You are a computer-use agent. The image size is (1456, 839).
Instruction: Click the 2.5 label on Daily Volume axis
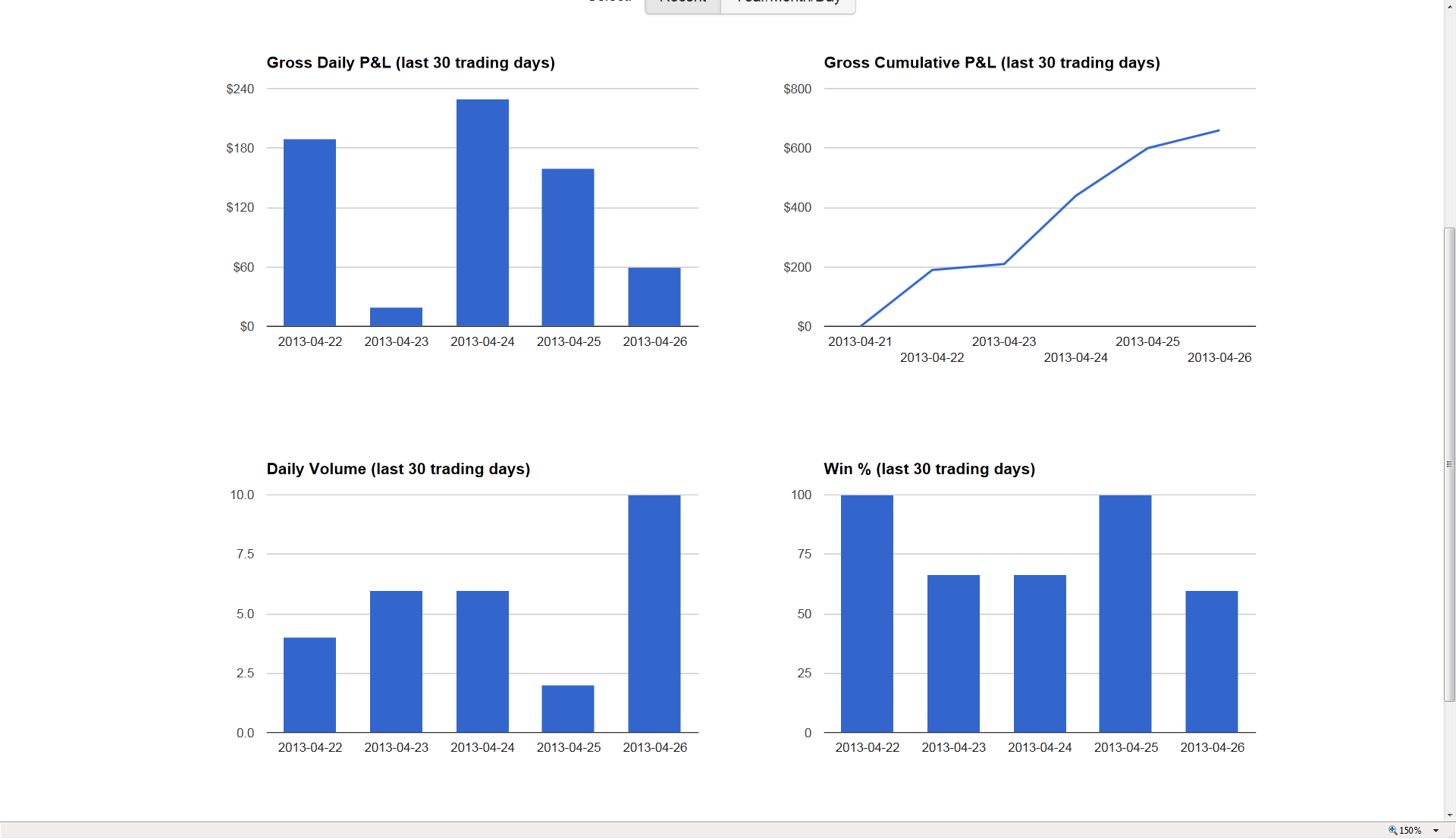(245, 673)
